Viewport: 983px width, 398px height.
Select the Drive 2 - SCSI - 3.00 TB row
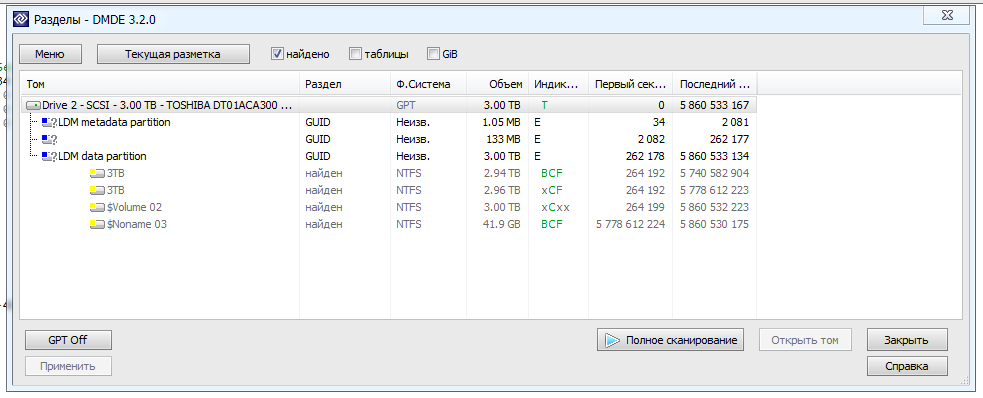(x=389, y=105)
